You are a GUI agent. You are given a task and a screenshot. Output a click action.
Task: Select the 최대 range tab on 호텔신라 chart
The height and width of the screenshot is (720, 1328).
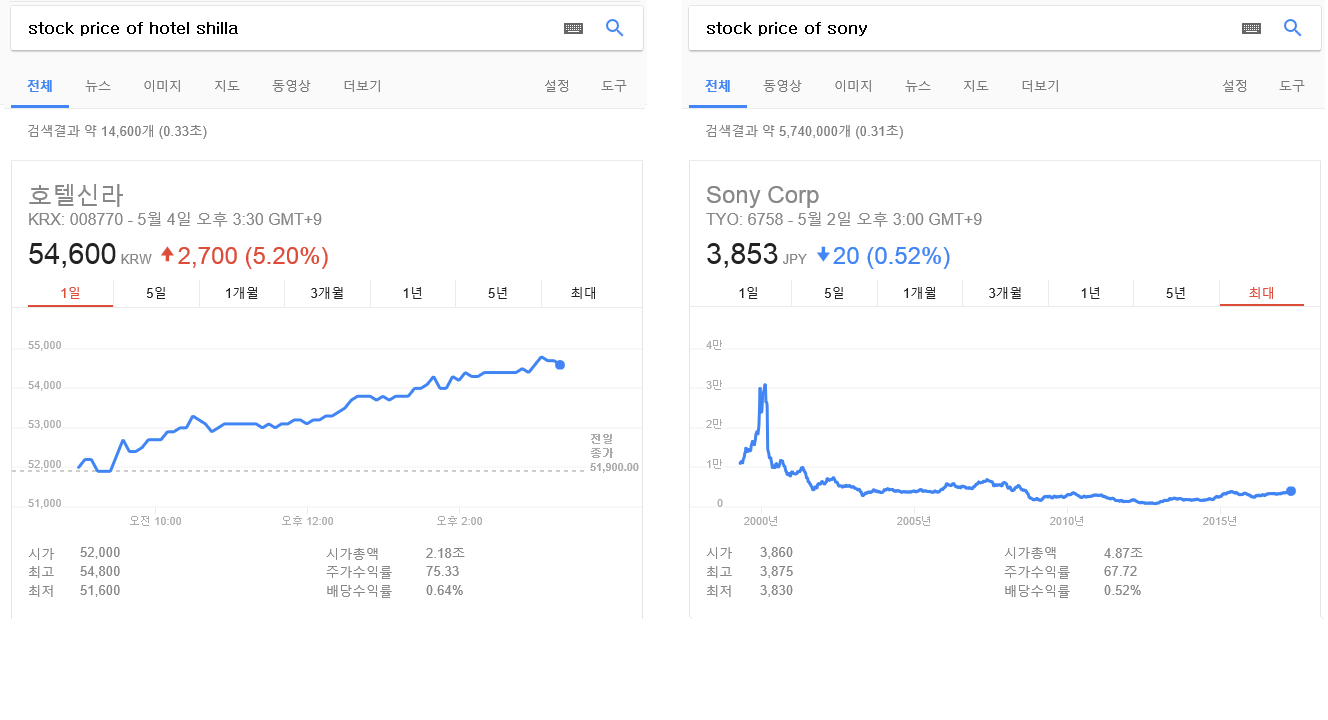pos(584,293)
